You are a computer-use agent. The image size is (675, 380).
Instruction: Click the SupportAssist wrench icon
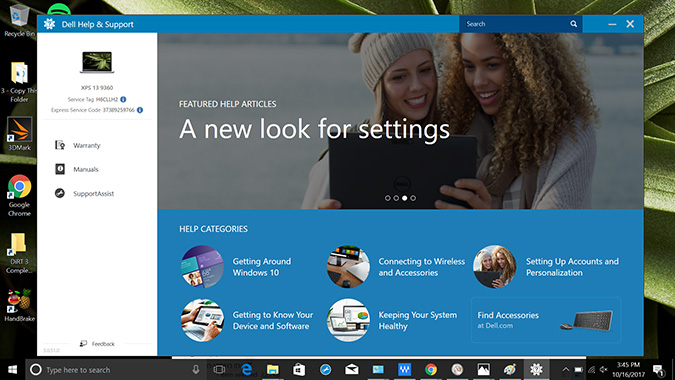[60, 193]
